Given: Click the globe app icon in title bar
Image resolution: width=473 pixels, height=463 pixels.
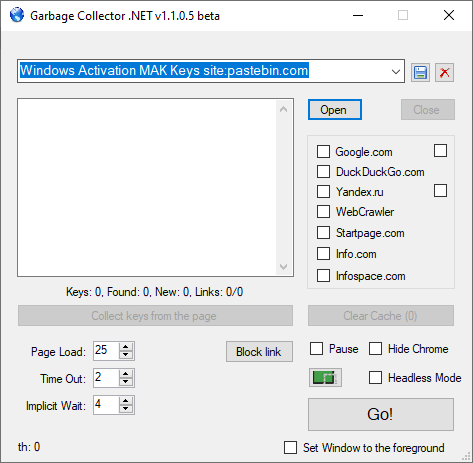Looking at the screenshot, I should (x=17, y=15).
